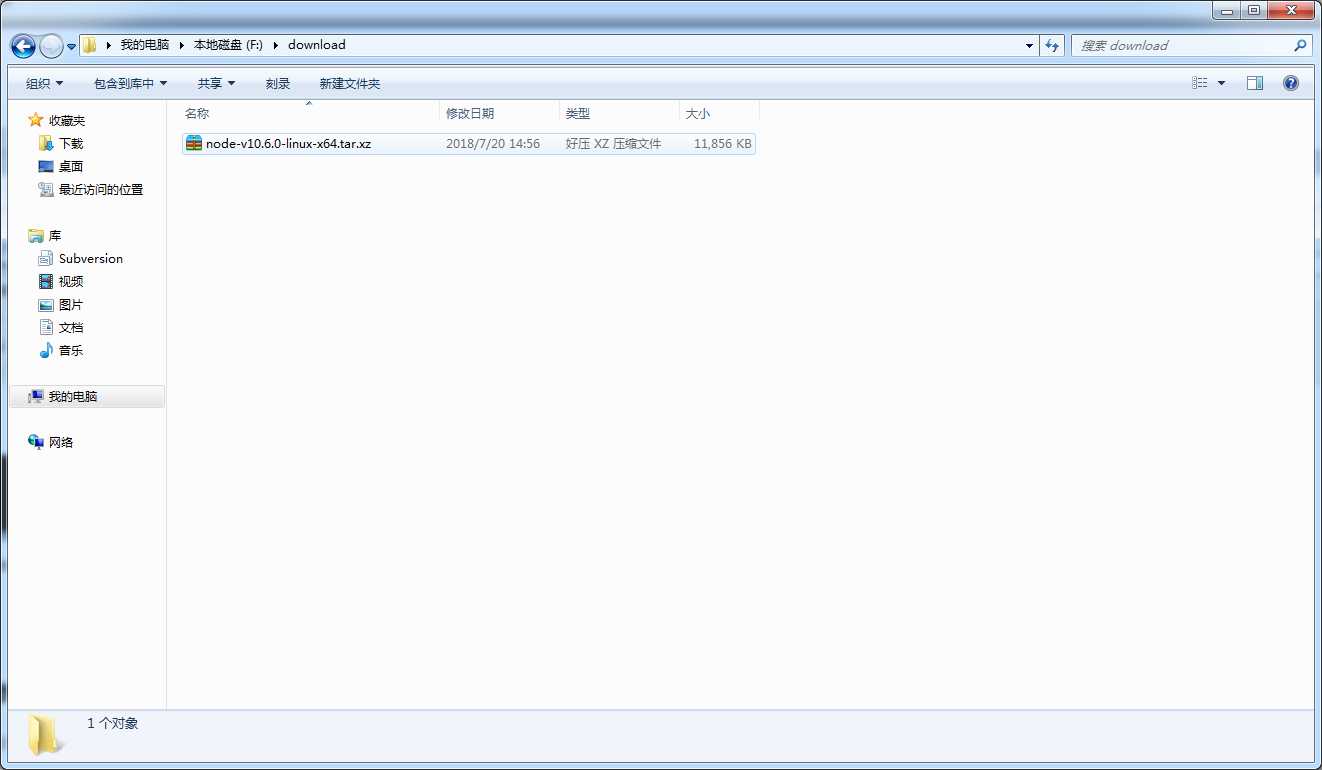This screenshot has width=1322, height=770.
Task: Click the Subversion document icon
Action: [46, 258]
